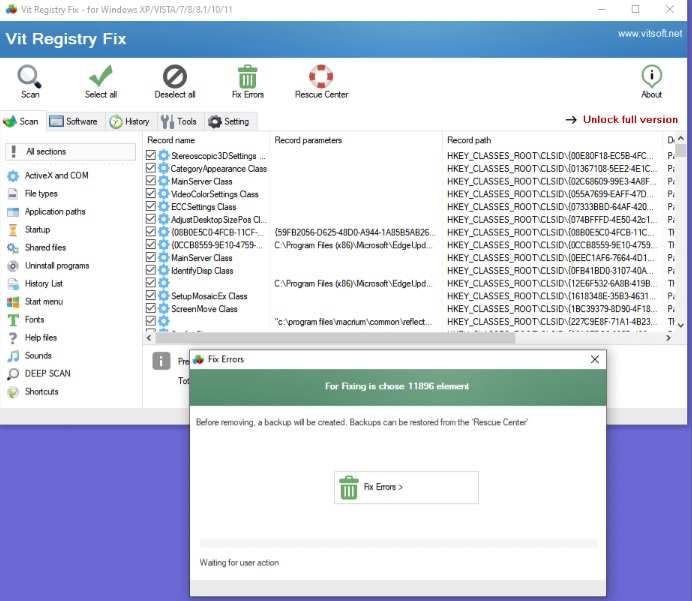The height and width of the screenshot is (601, 692).
Task: Click the Scan magnifier toolbar icon
Action: [x=30, y=79]
